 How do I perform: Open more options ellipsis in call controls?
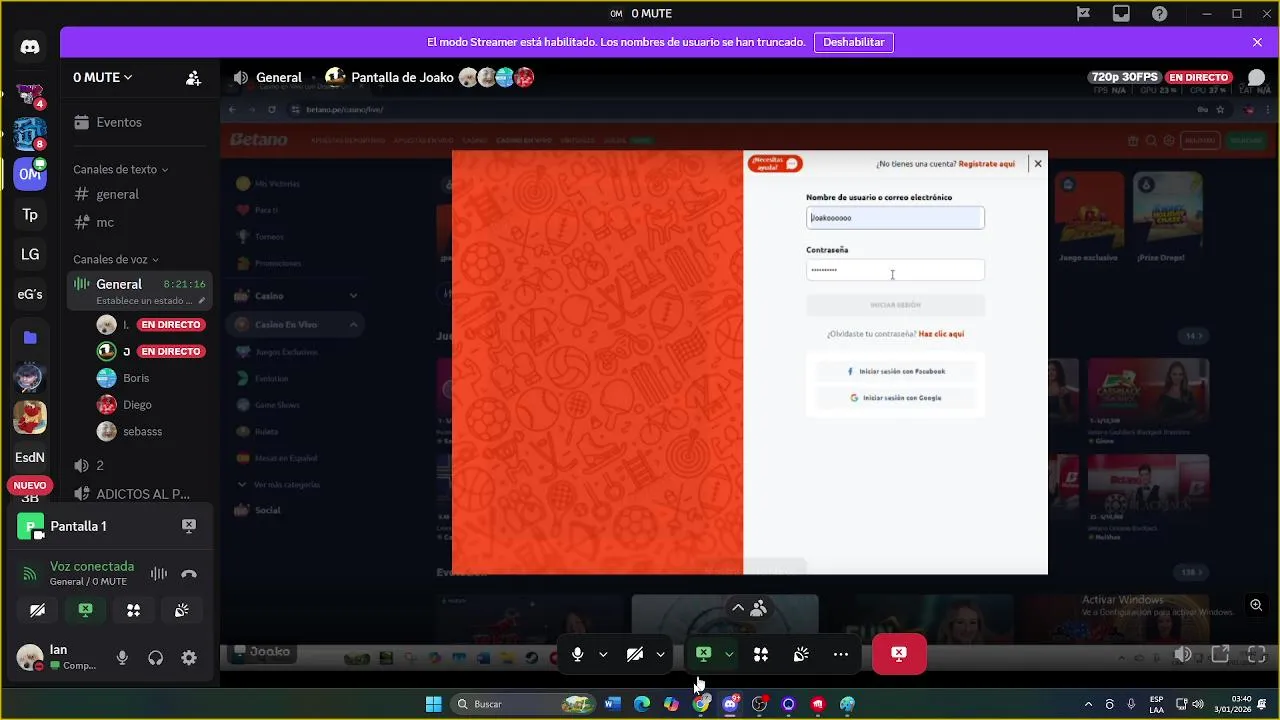(x=841, y=654)
